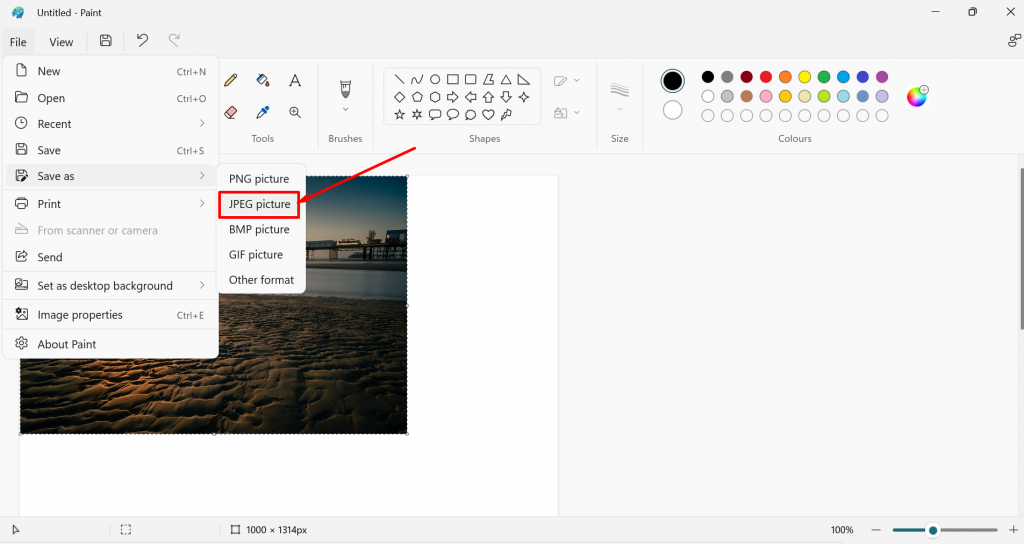Open the View menu
This screenshot has height=544, width=1024.
tap(61, 42)
